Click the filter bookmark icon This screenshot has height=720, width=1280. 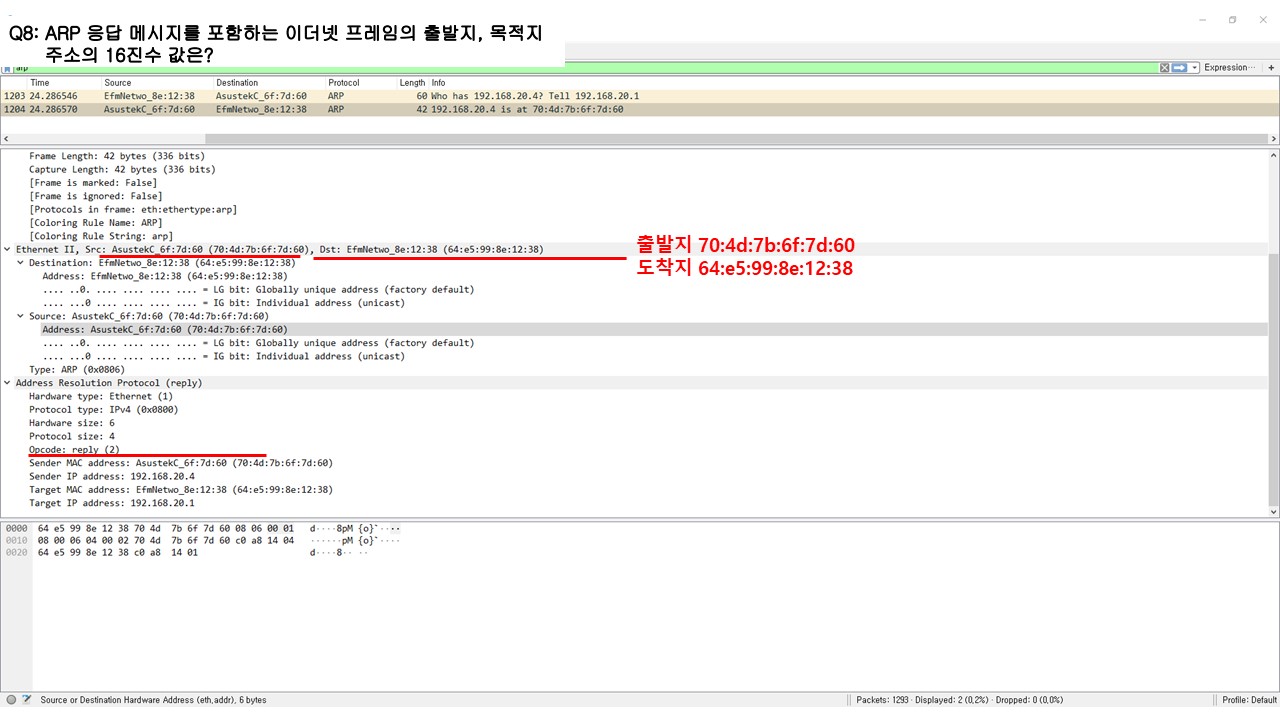tap(8, 68)
